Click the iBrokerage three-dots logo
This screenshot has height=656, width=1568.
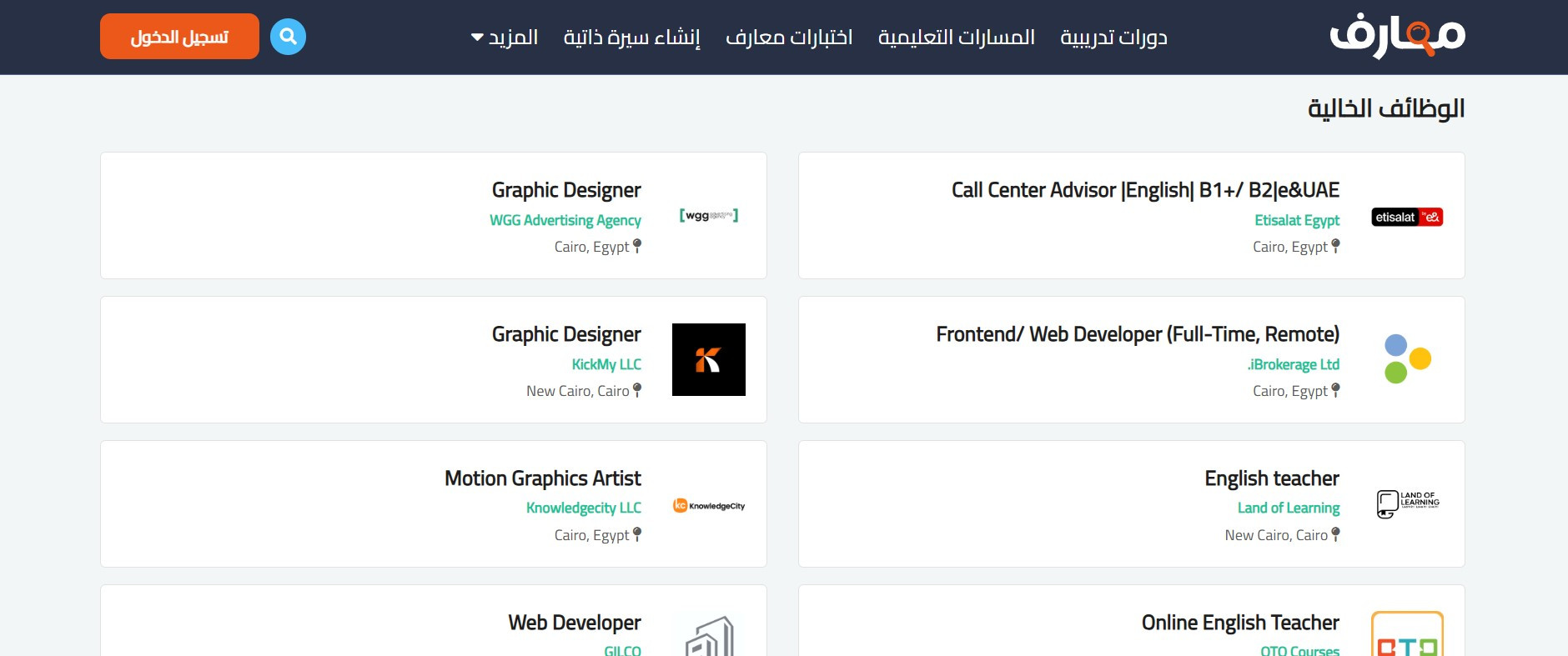[x=1407, y=359]
